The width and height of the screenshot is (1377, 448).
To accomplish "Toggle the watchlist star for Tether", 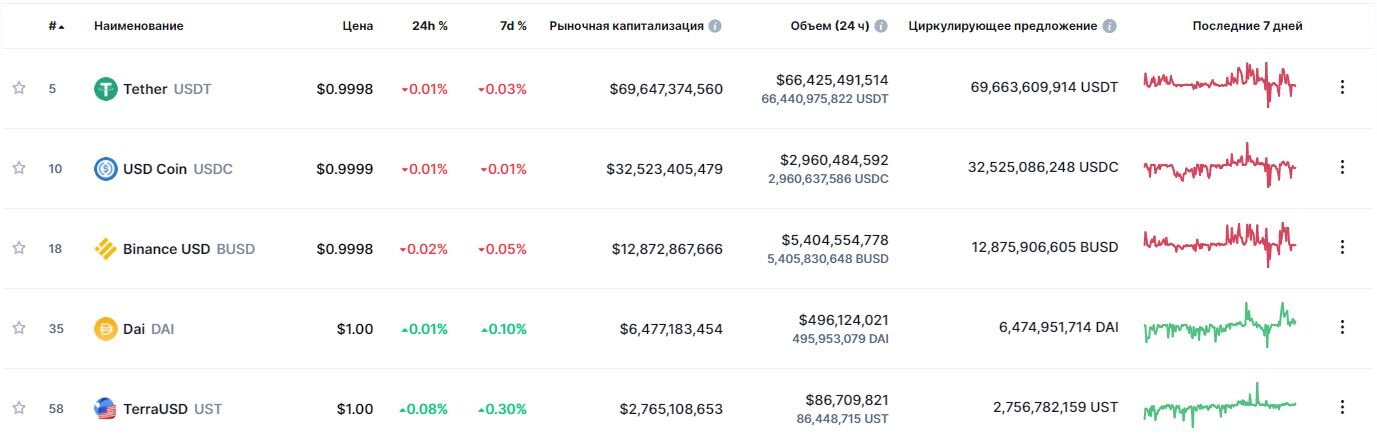I will click(x=19, y=88).
